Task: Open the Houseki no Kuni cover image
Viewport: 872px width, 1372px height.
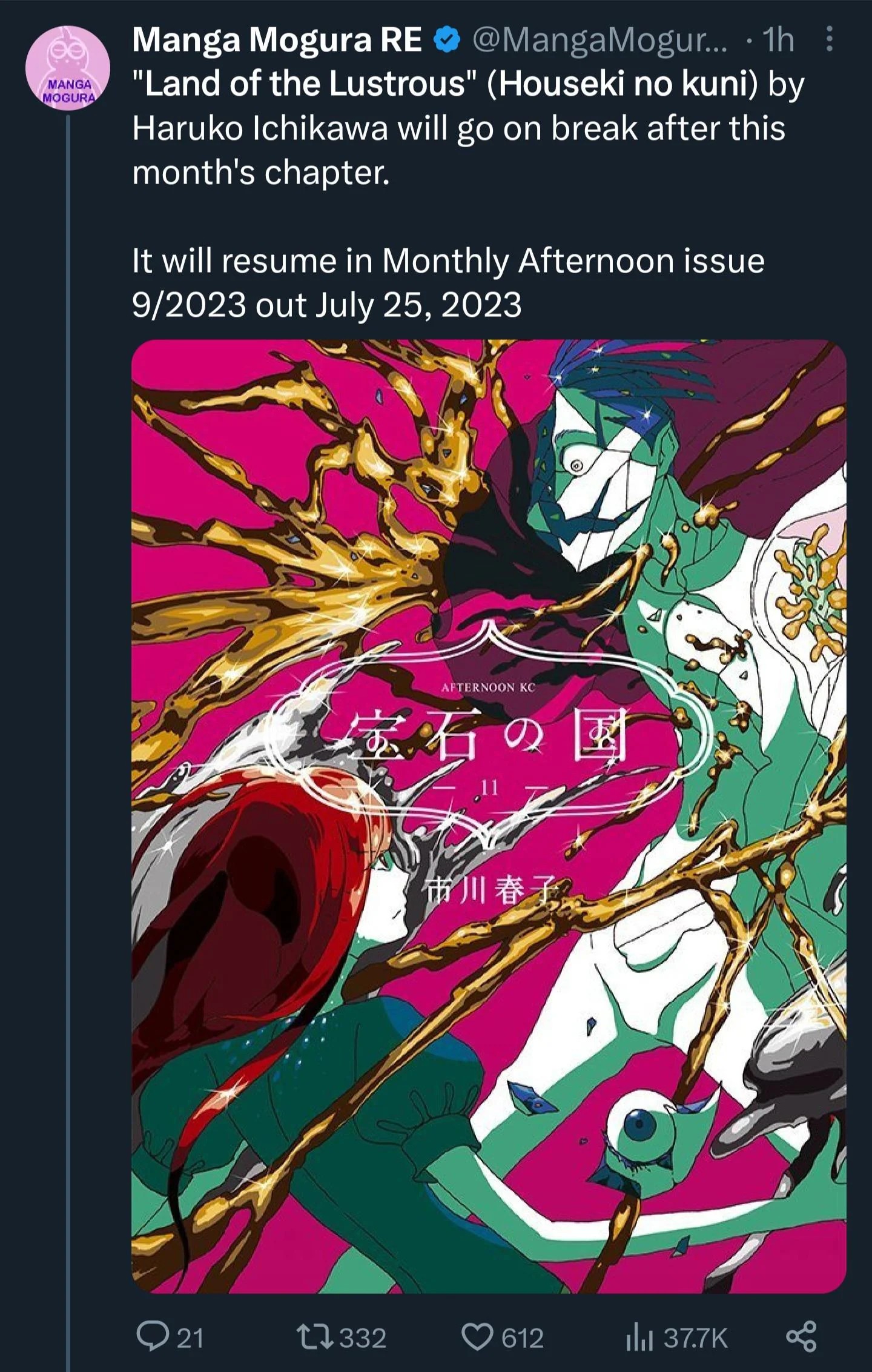Action: 489,816
